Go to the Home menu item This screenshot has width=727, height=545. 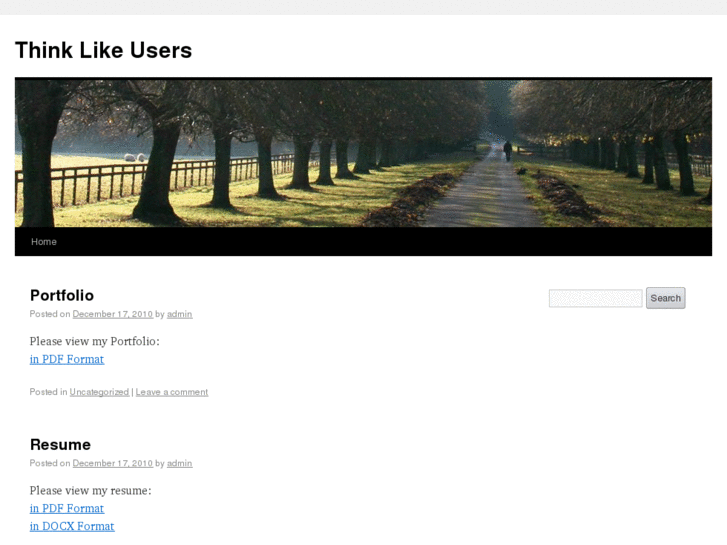44,242
